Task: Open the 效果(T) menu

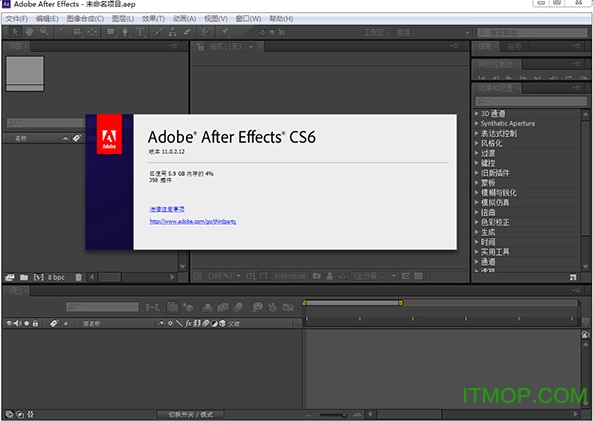Action: [x=153, y=19]
